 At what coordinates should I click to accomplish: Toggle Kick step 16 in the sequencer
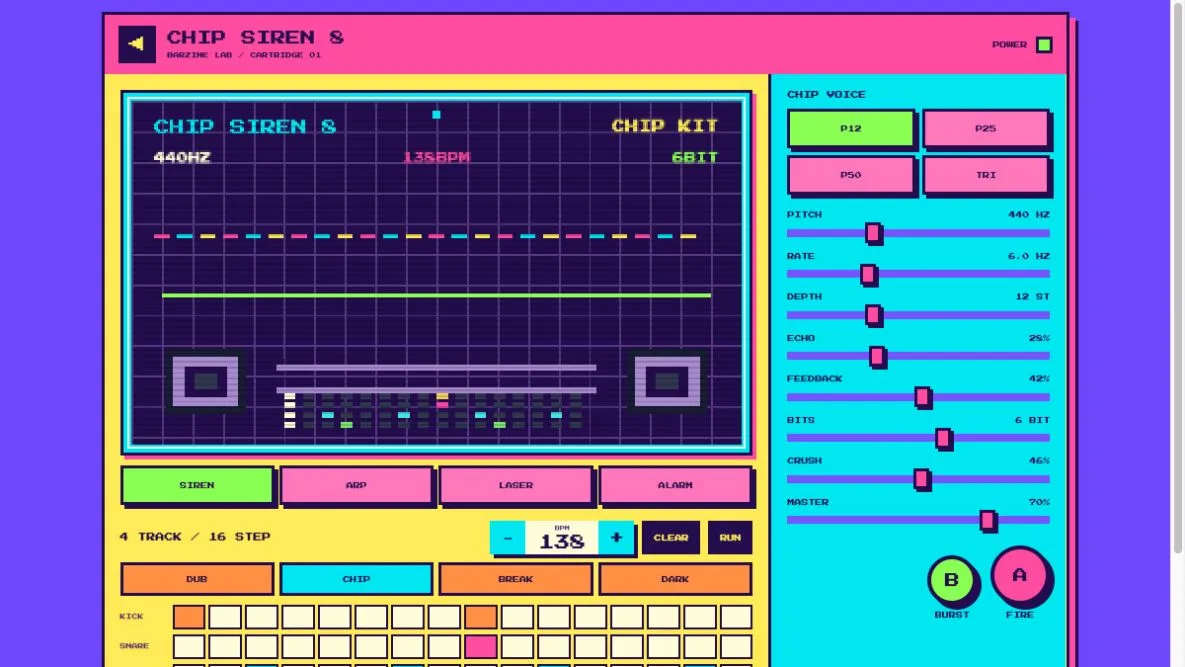(736, 616)
